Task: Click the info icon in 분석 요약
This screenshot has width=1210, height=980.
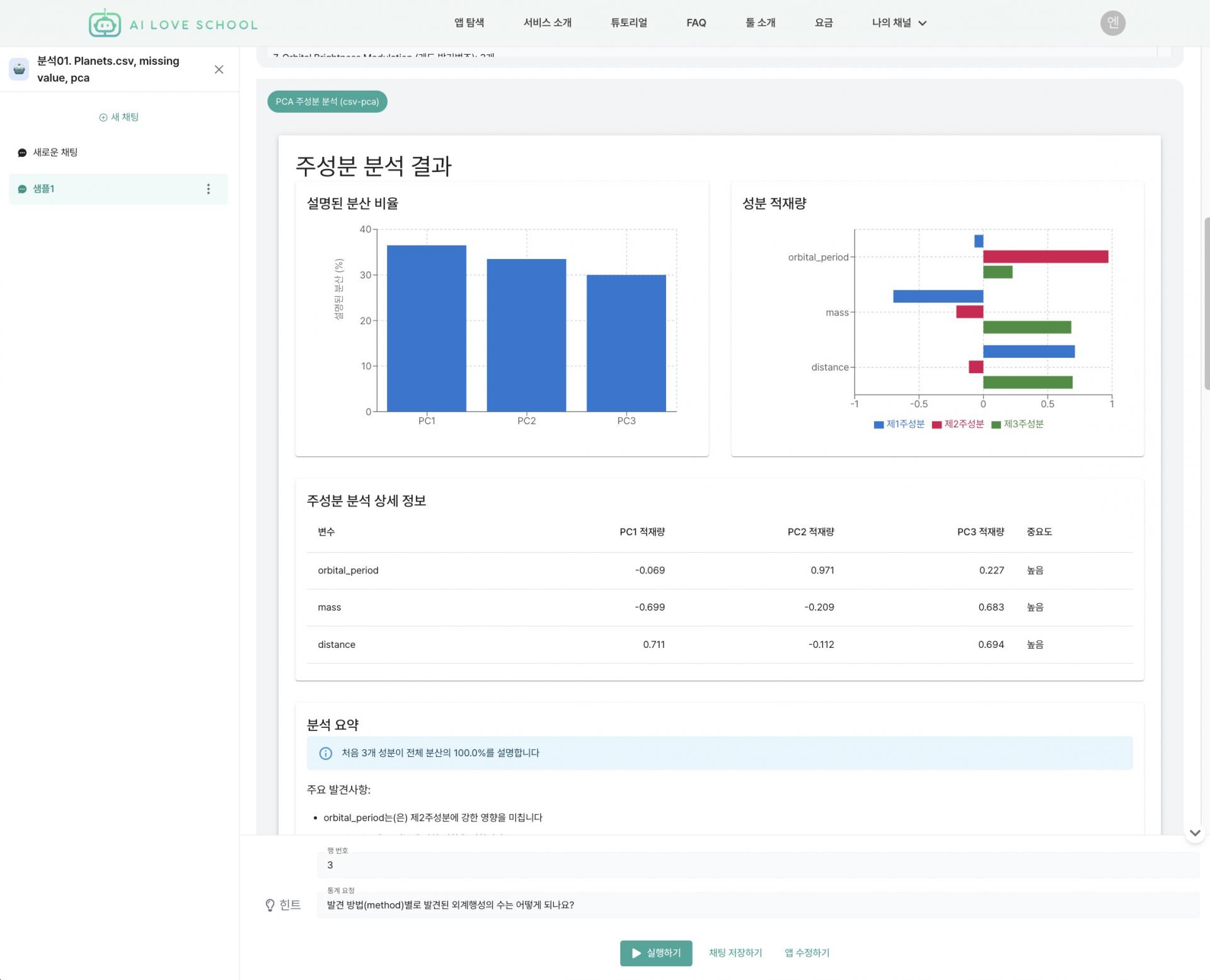Action: (325, 753)
